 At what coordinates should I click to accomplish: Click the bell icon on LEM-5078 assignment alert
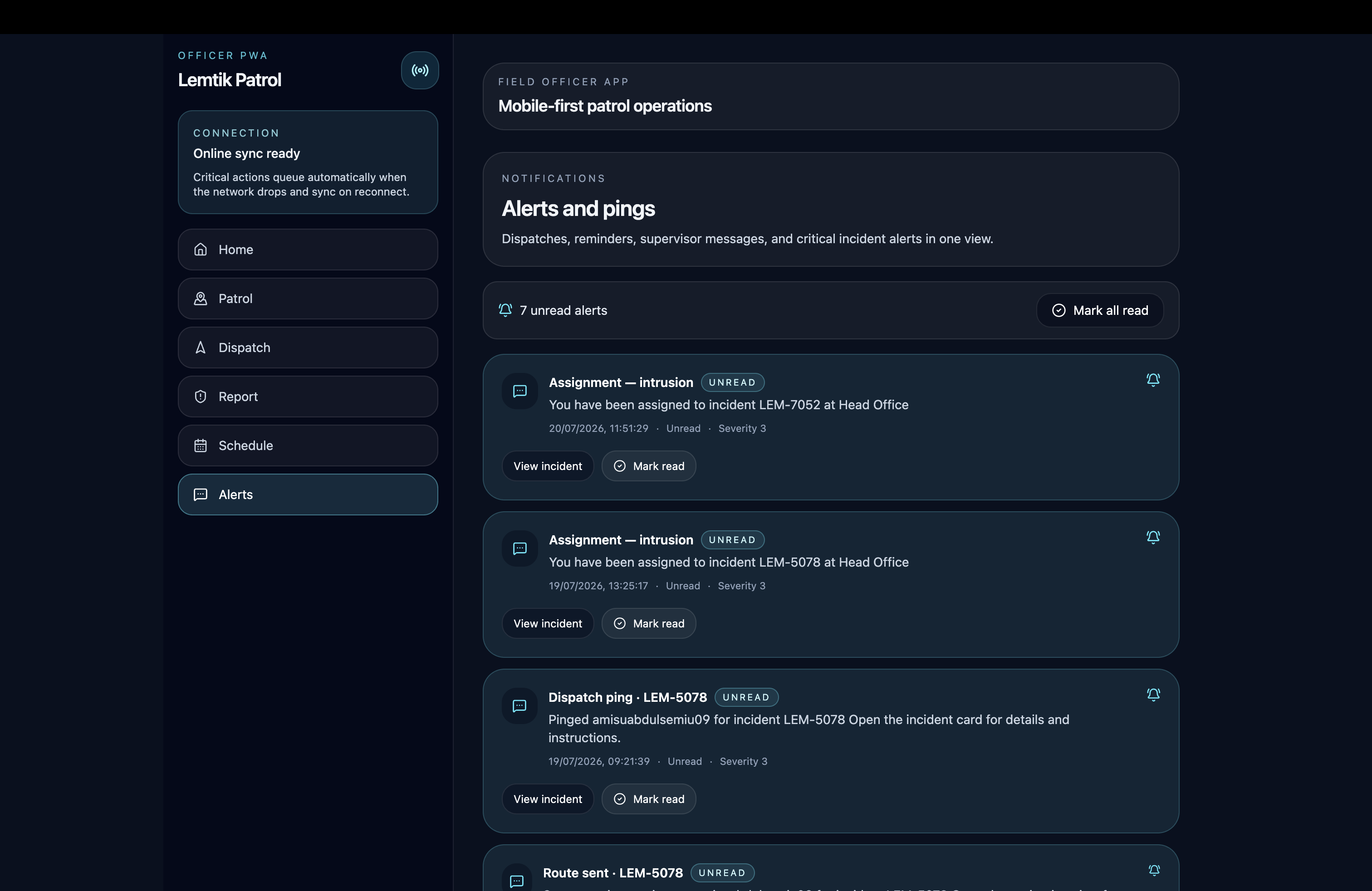[1153, 537]
